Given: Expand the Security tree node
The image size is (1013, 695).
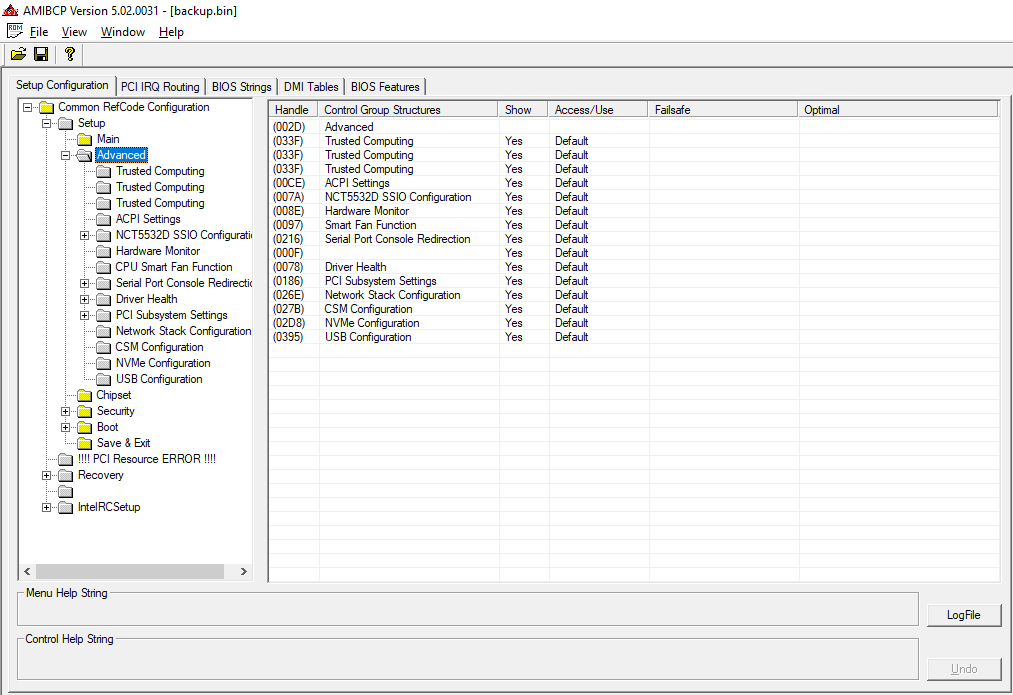Looking at the screenshot, I should pos(65,411).
